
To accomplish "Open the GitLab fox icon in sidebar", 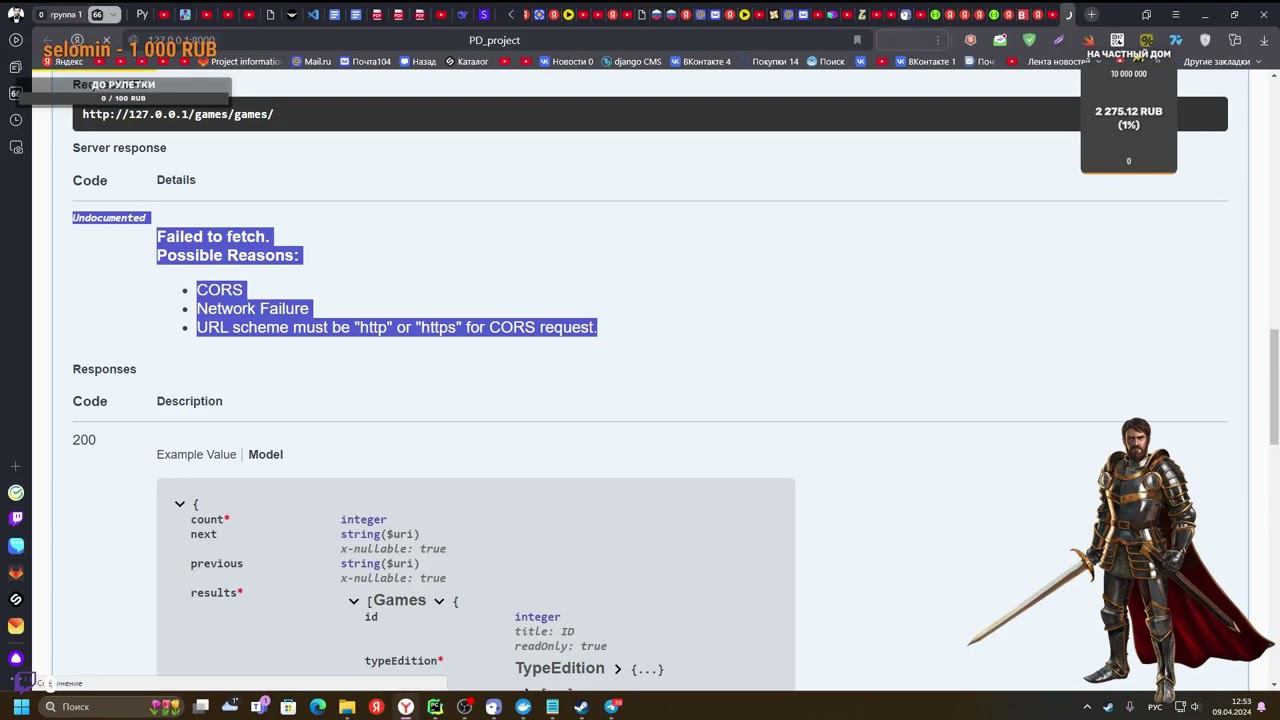I will point(16,573).
